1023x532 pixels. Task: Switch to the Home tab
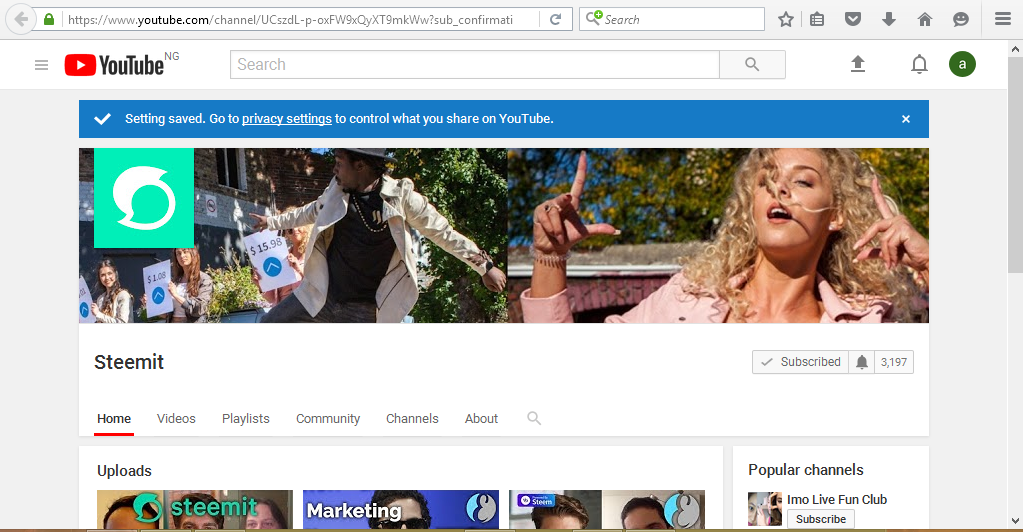click(114, 418)
